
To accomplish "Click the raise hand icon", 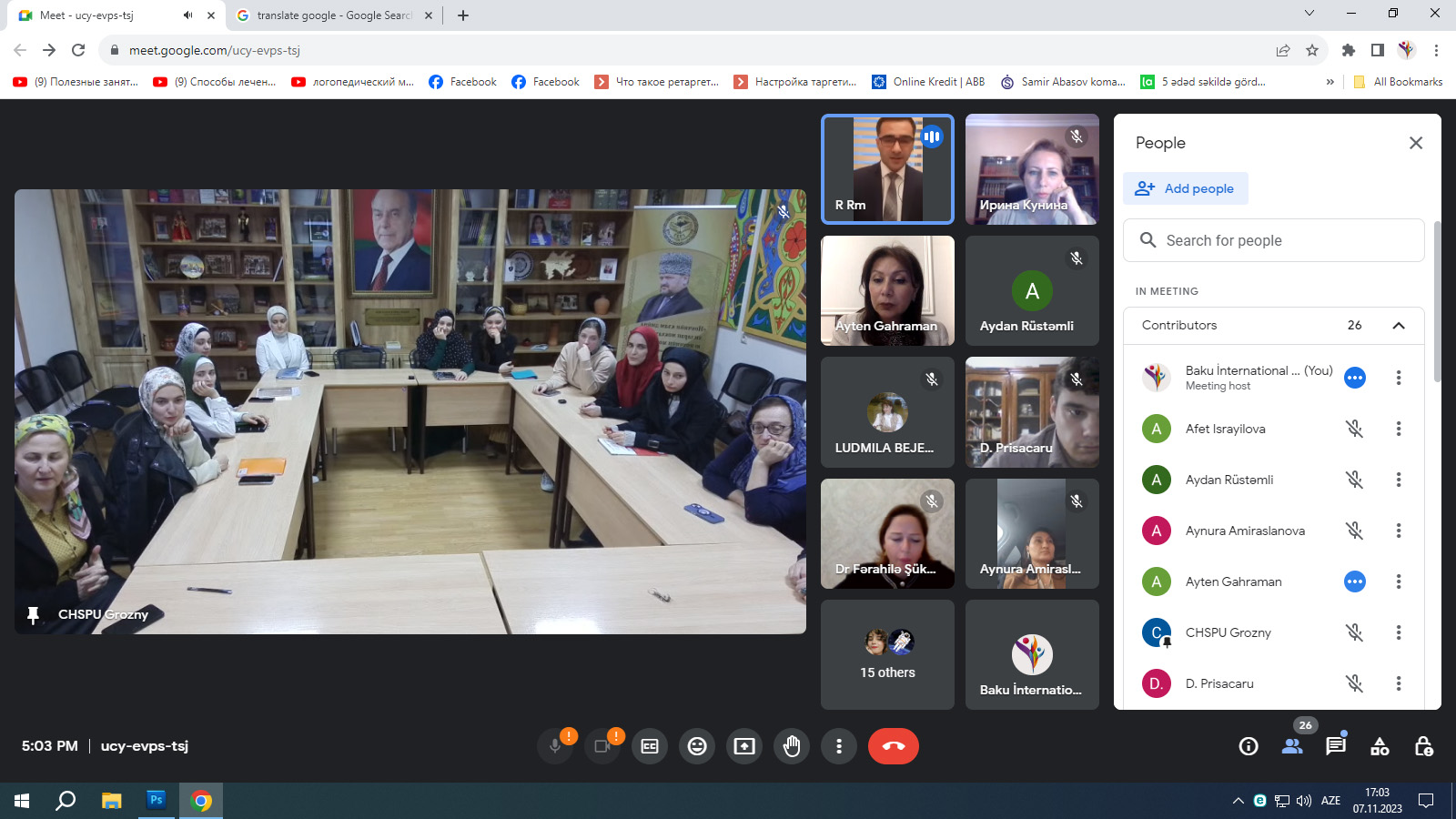I will 792,746.
